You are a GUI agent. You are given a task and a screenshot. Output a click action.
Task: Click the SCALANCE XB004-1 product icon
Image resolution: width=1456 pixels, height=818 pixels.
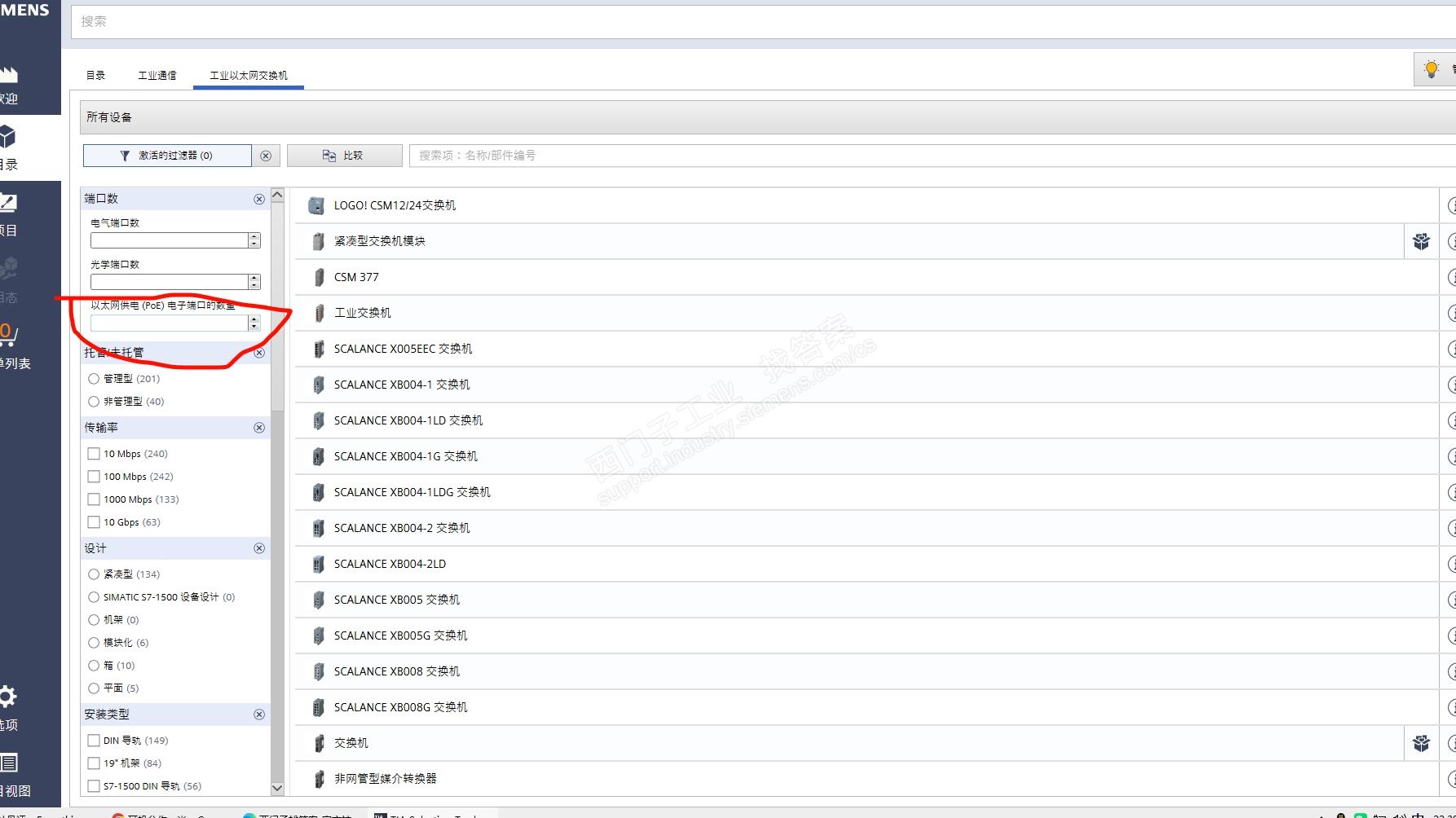(x=319, y=385)
